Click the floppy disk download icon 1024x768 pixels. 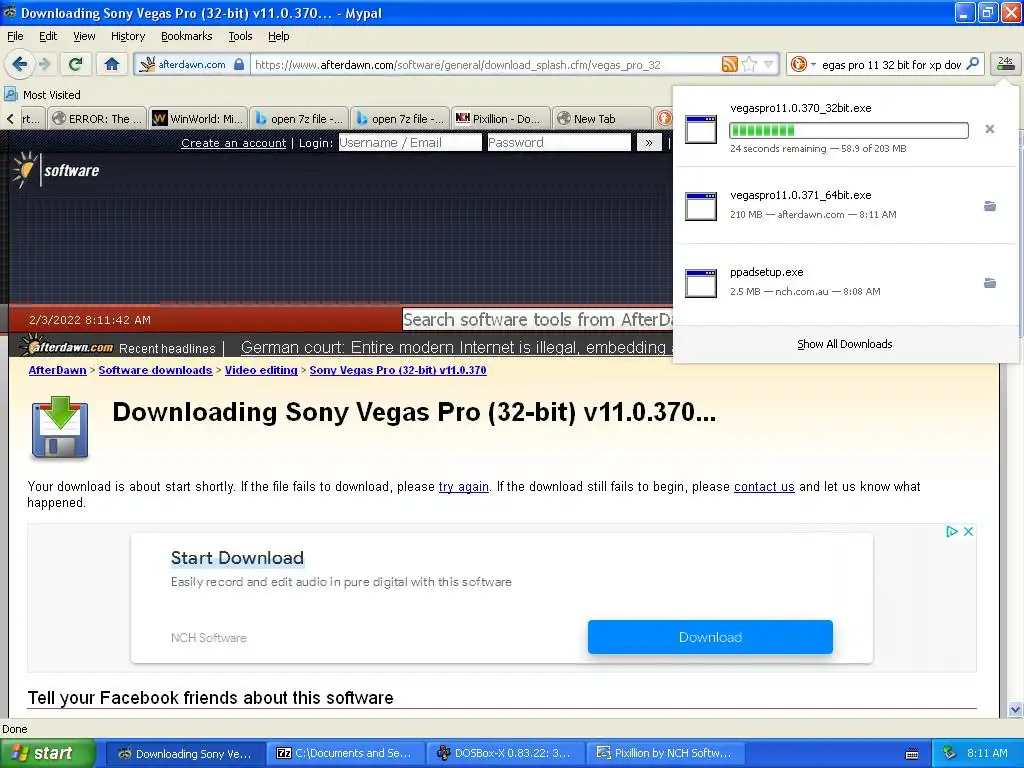(x=59, y=426)
